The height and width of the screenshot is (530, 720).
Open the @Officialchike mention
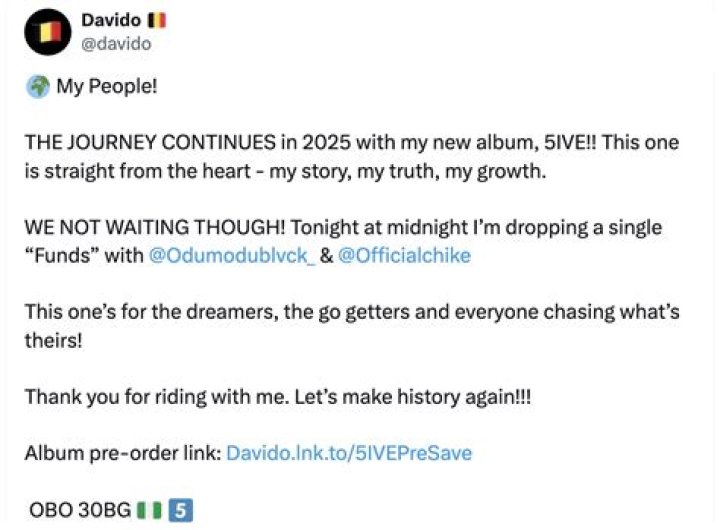(x=404, y=255)
